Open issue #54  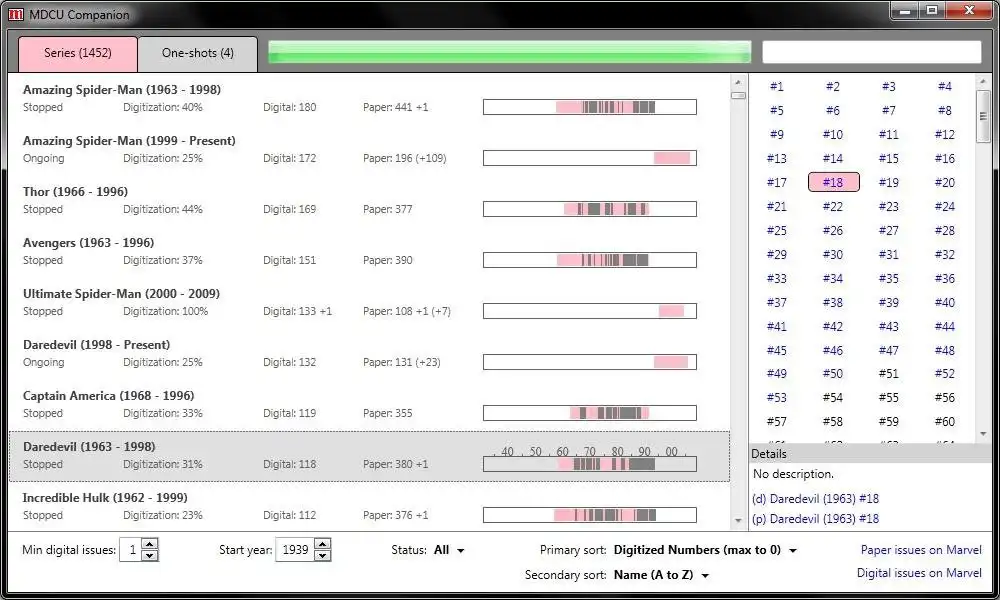point(832,398)
